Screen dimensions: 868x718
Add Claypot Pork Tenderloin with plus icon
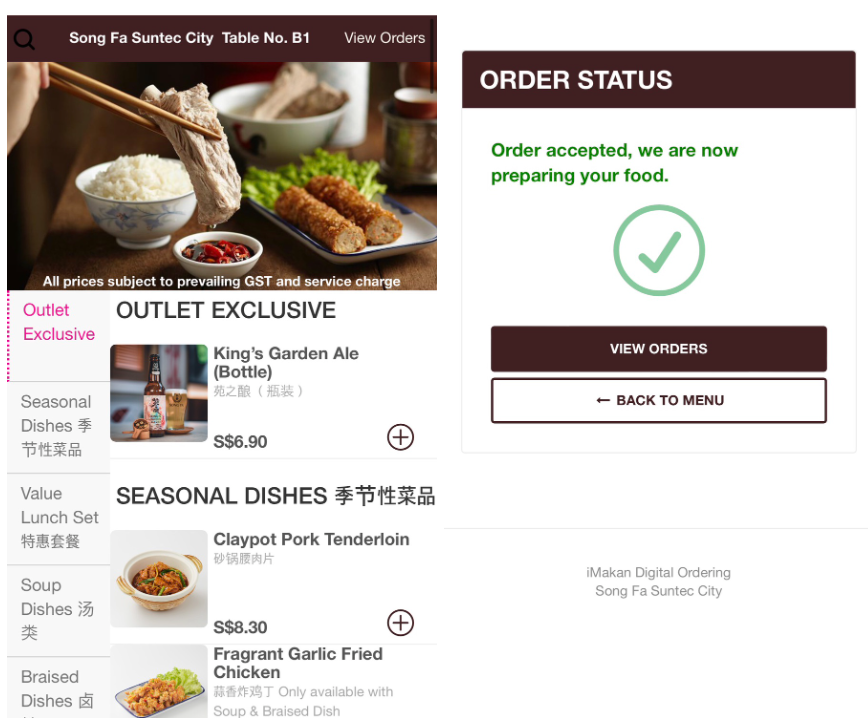click(x=400, y=623)
